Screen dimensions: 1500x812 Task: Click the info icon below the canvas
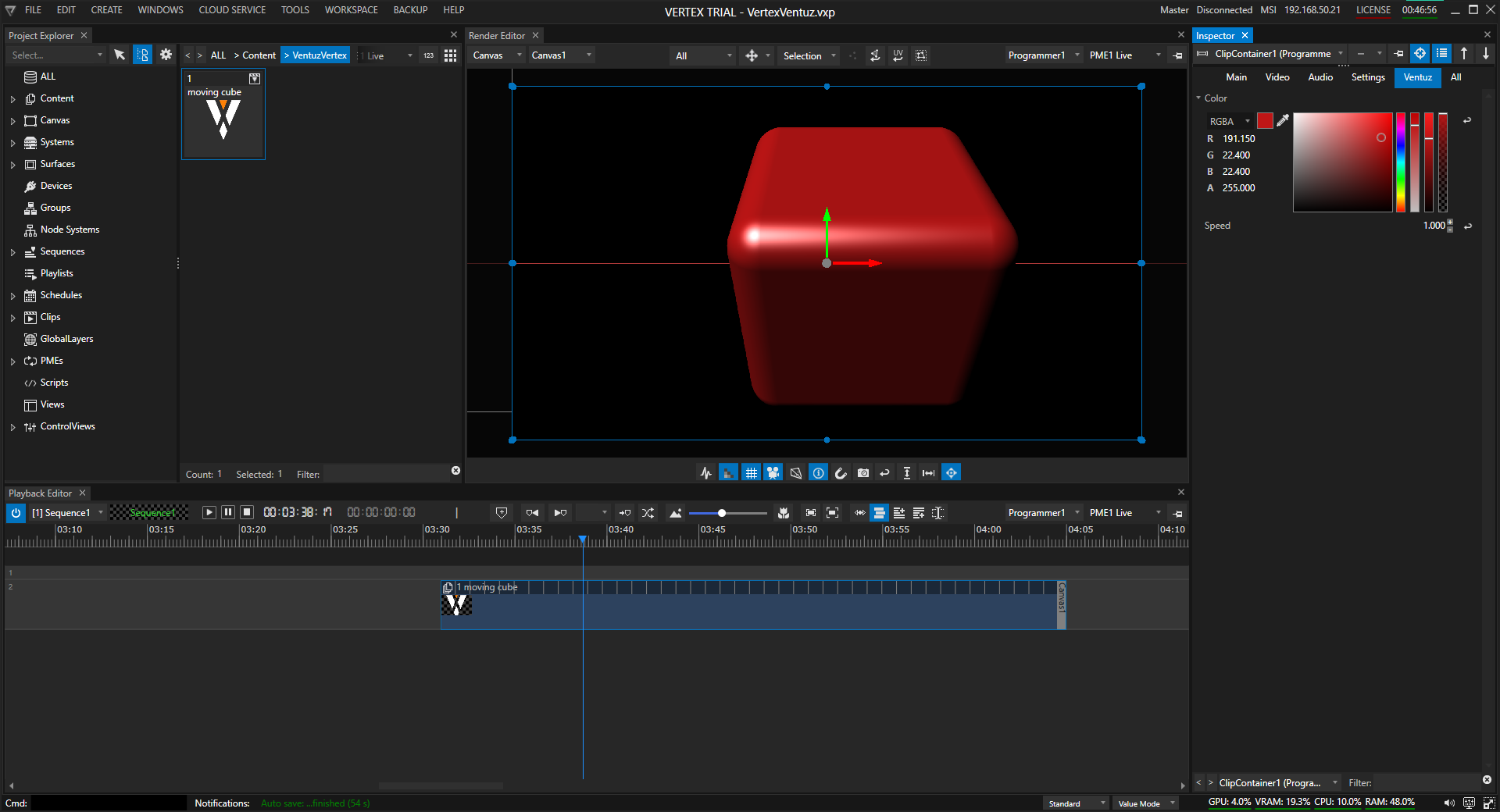818,472
